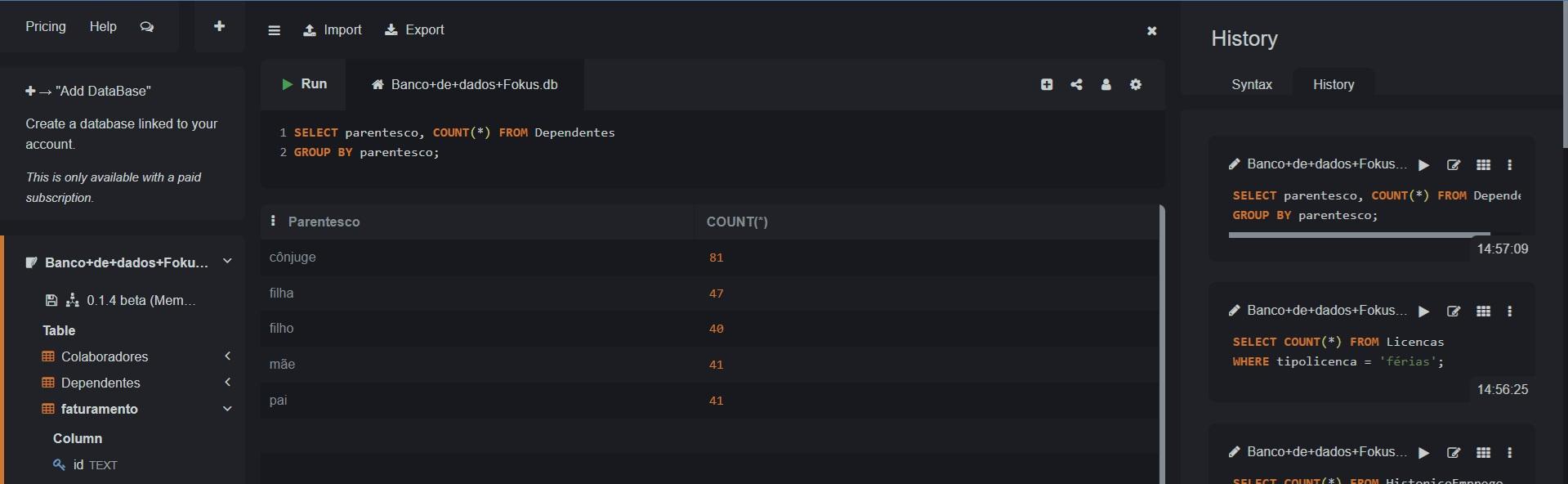Viewport: 1568px width, 484px height.
Task: Click the share icon in editor toolbar
Action: point(1076,84)
